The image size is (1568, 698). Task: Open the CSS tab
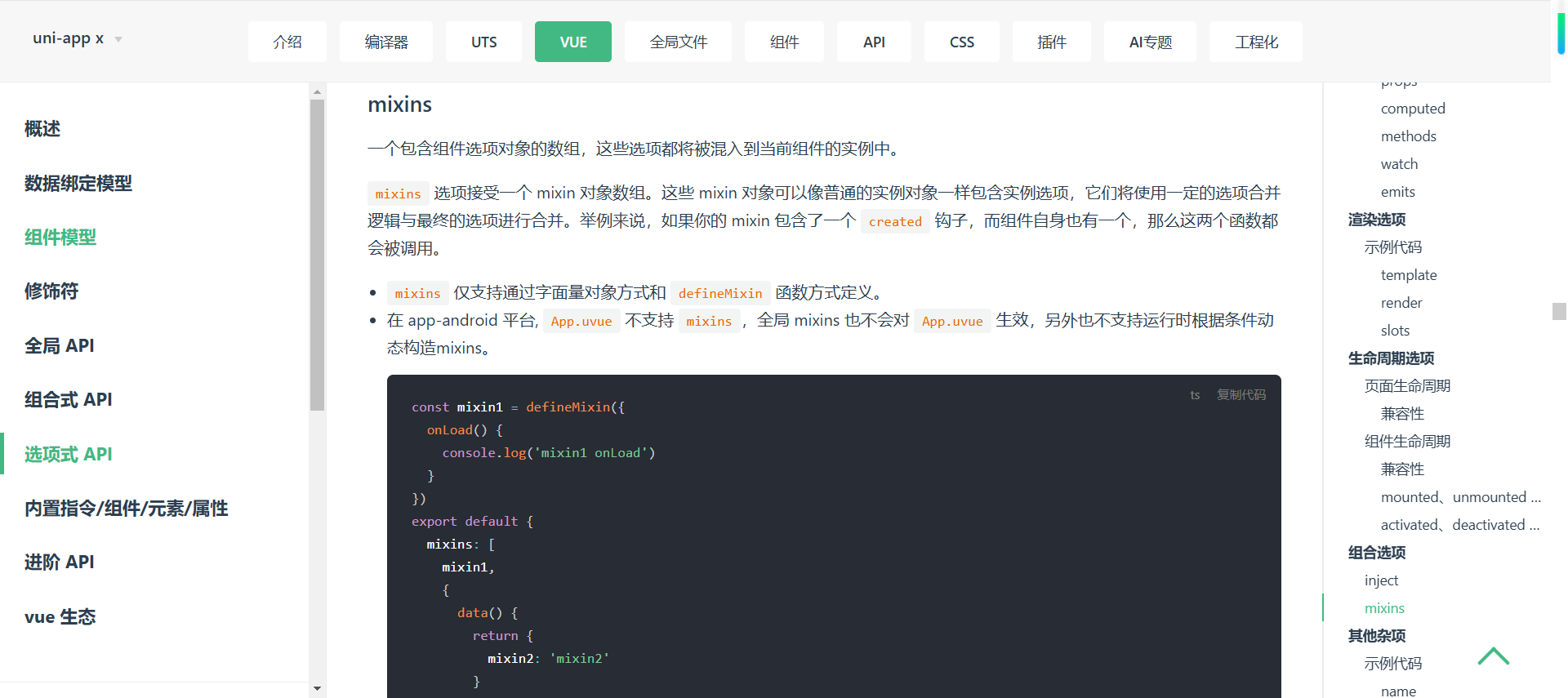coord(962,42)
